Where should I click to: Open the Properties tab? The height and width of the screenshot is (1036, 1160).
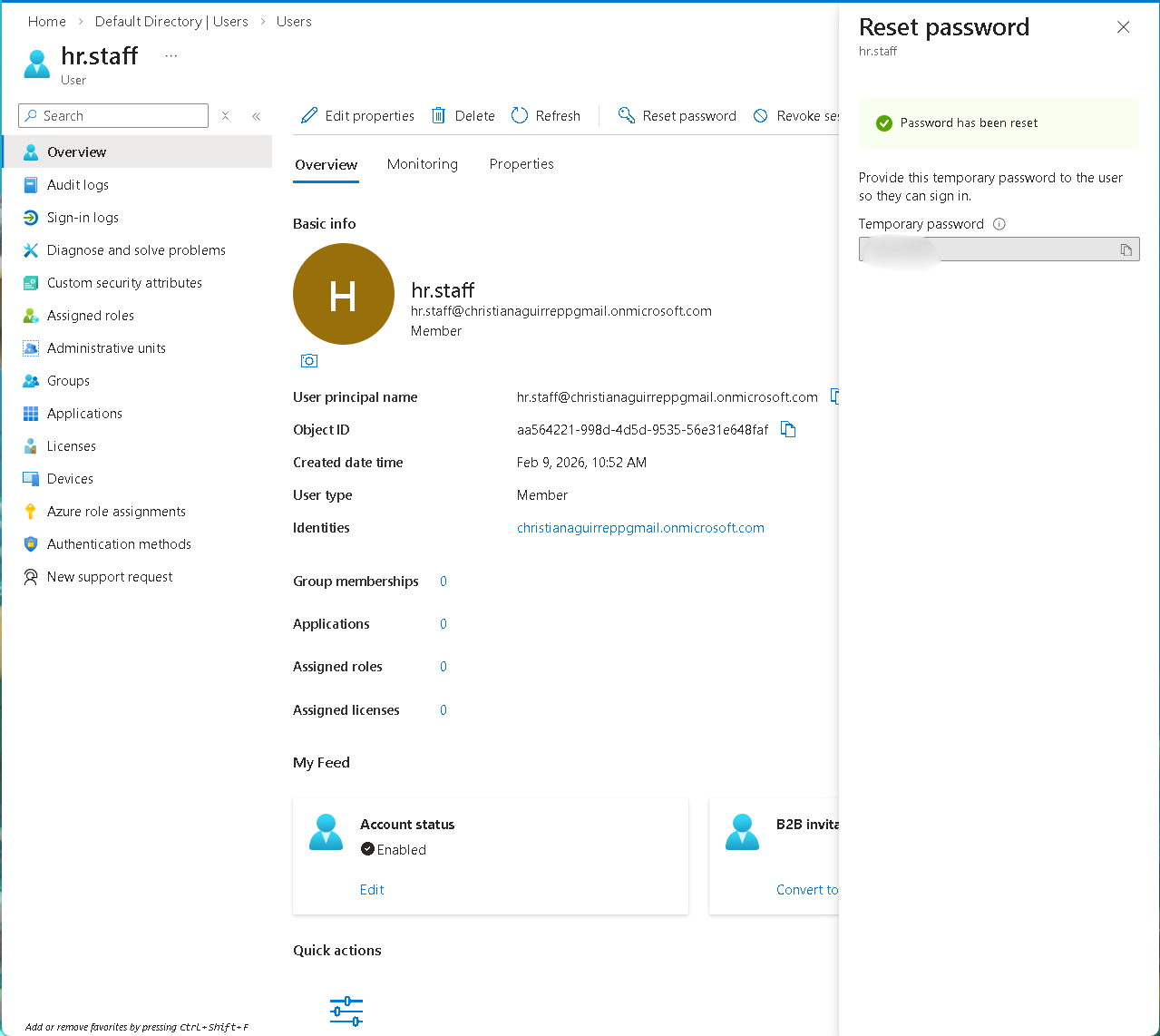point(522,164)
